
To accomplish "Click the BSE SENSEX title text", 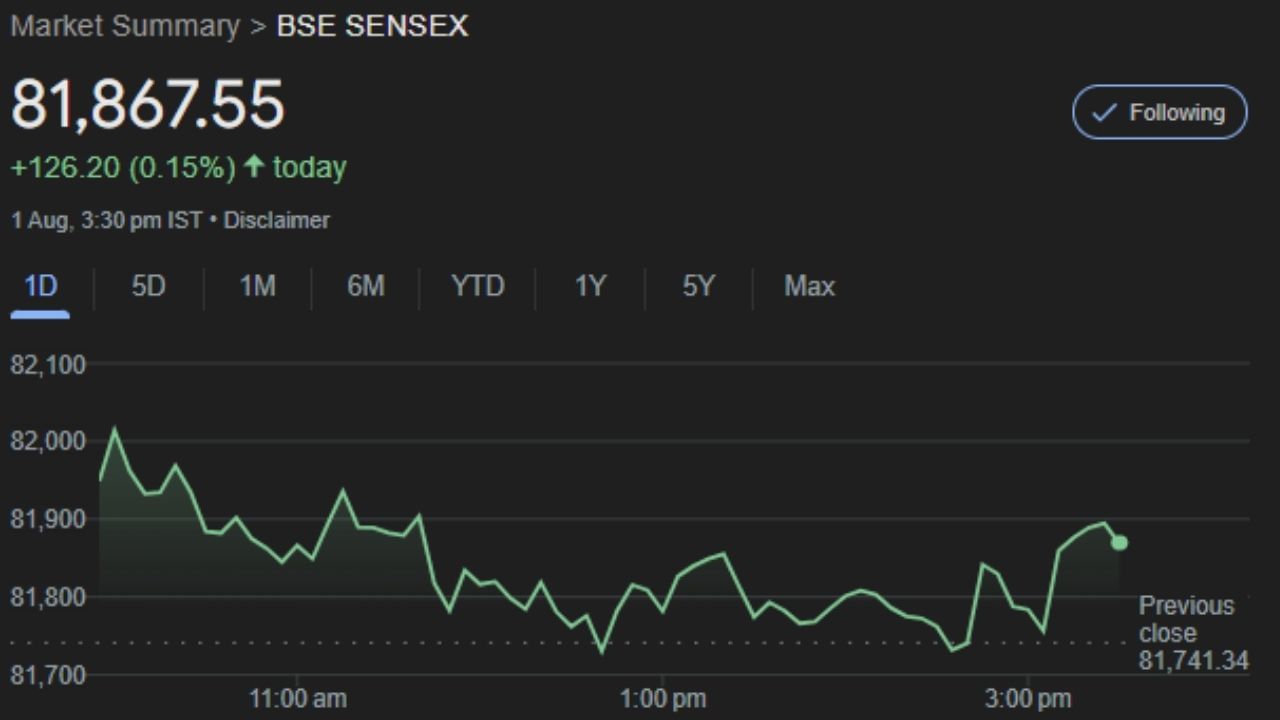I will point(372,26).
